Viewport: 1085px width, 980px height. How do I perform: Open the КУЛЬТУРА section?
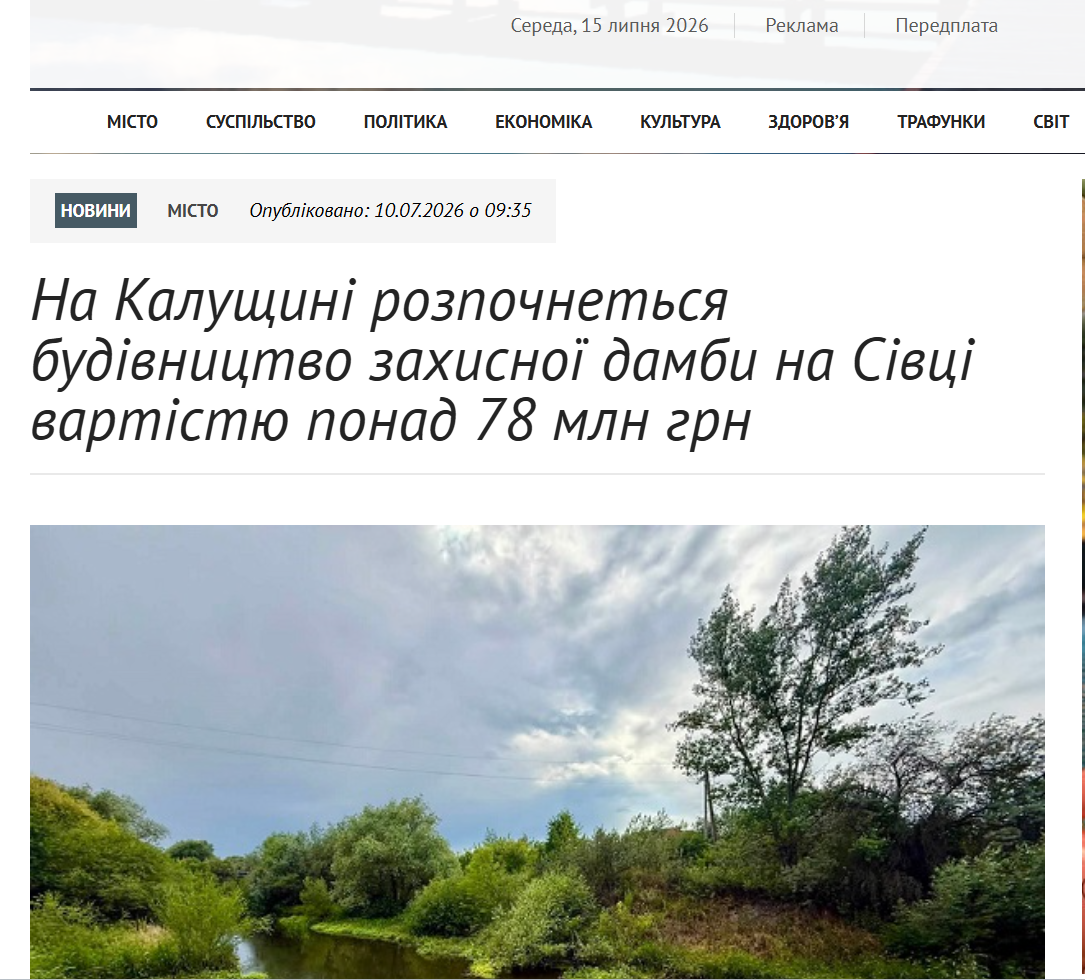click(x=680, y=122)
